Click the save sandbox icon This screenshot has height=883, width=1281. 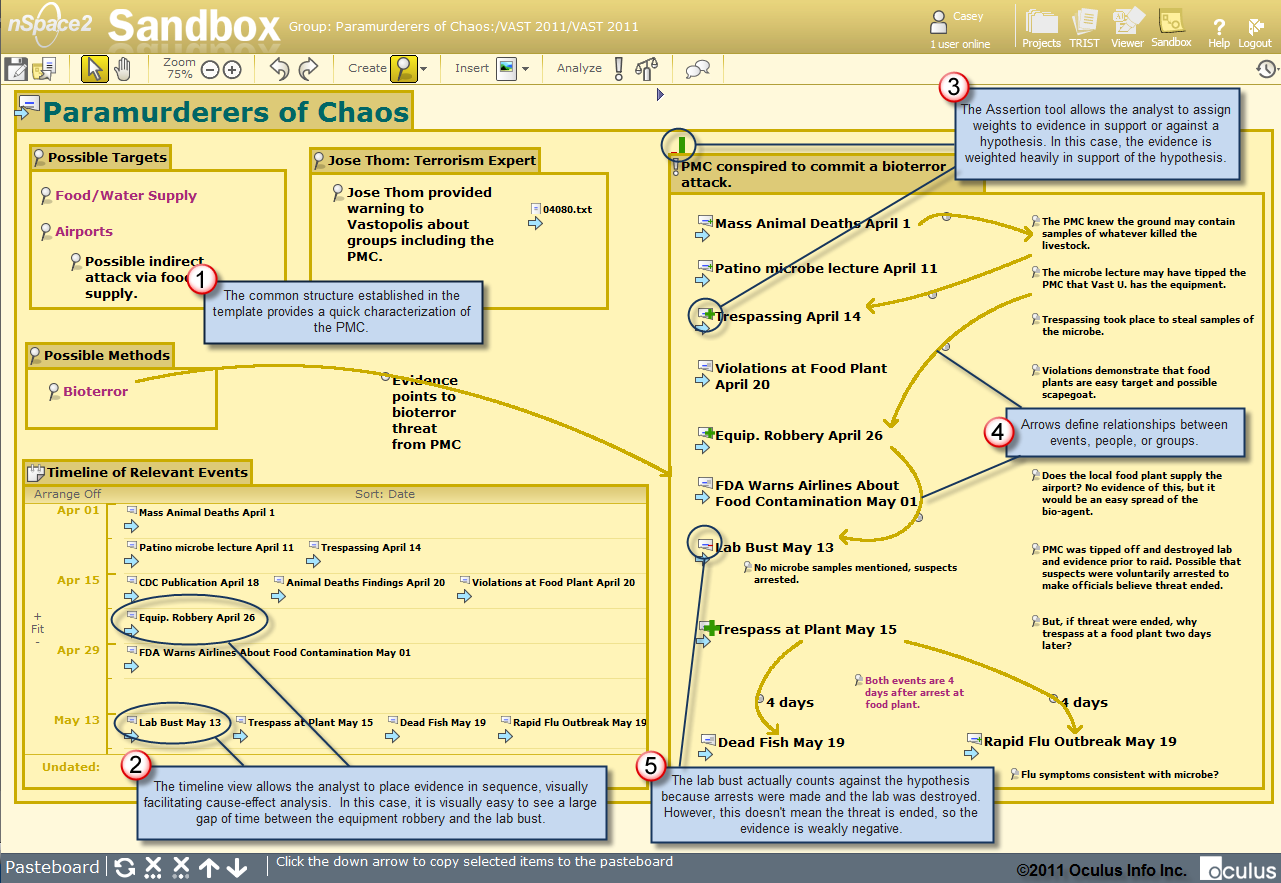tap(16, 69)
